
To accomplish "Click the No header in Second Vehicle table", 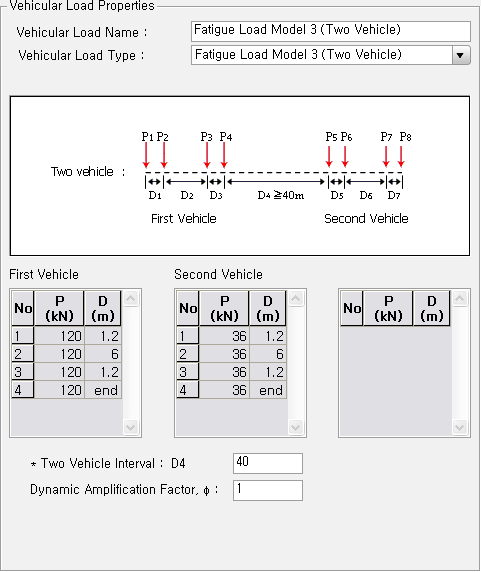I will 187,308.
